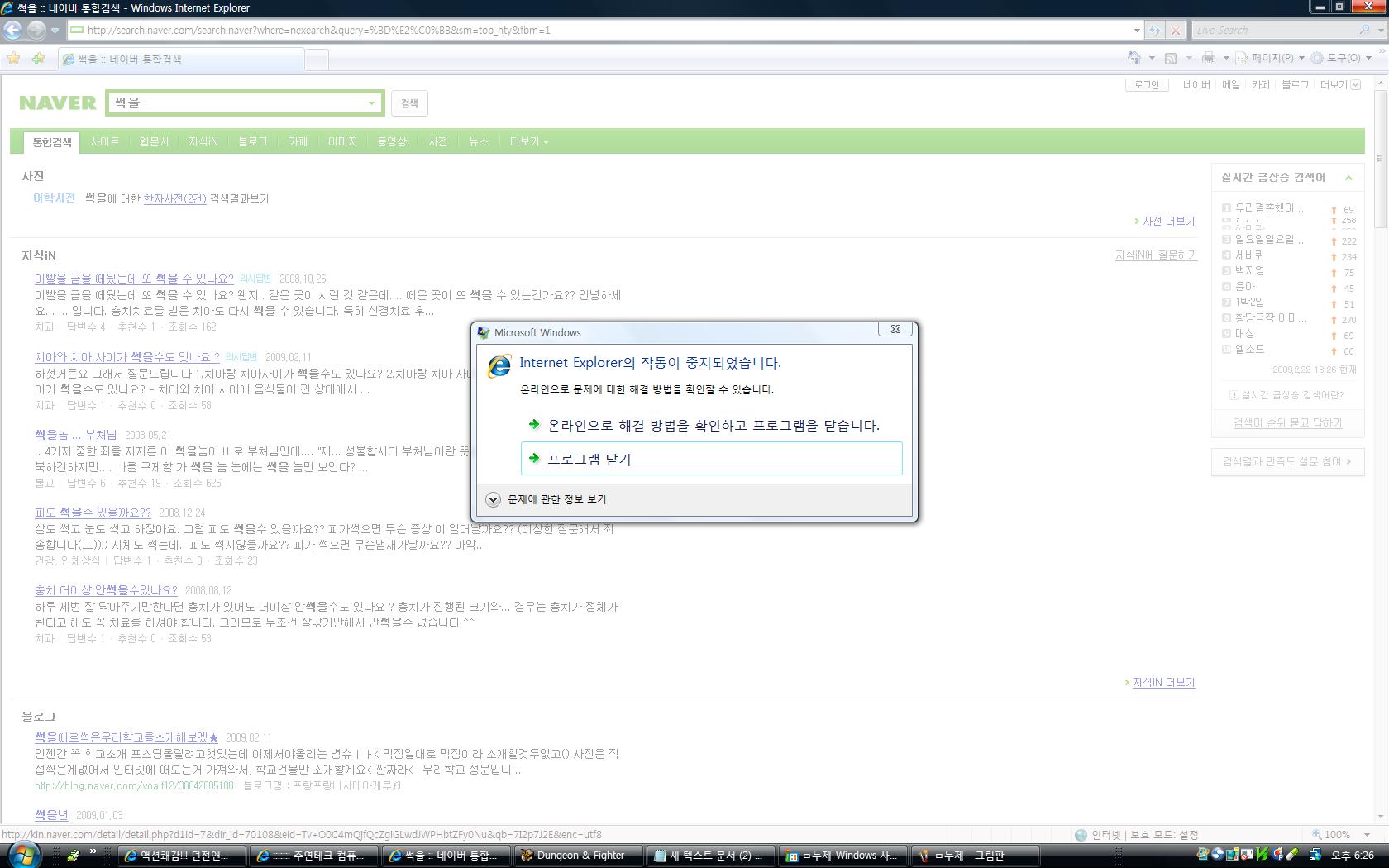Collapse the 실시간 급상승 검색어 panel

(x=1348, y=178)
